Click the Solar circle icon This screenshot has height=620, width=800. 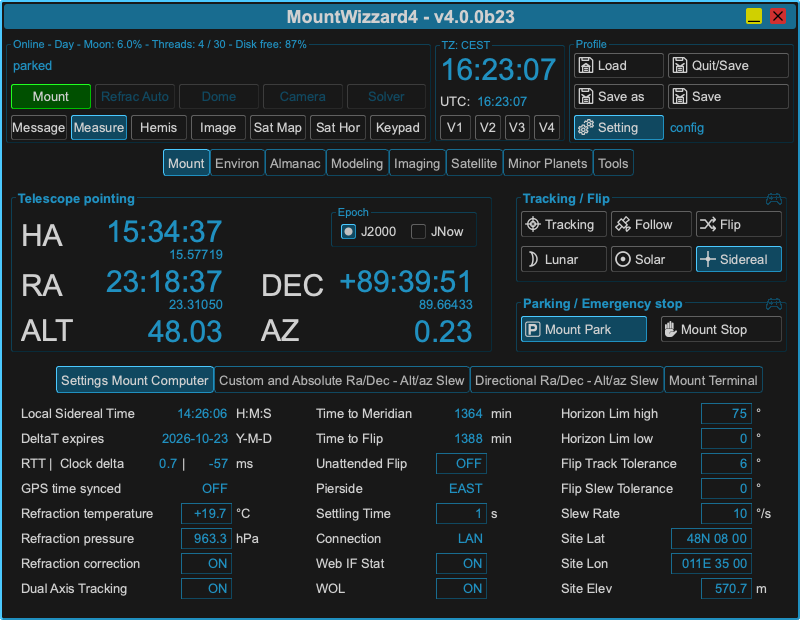623,259
